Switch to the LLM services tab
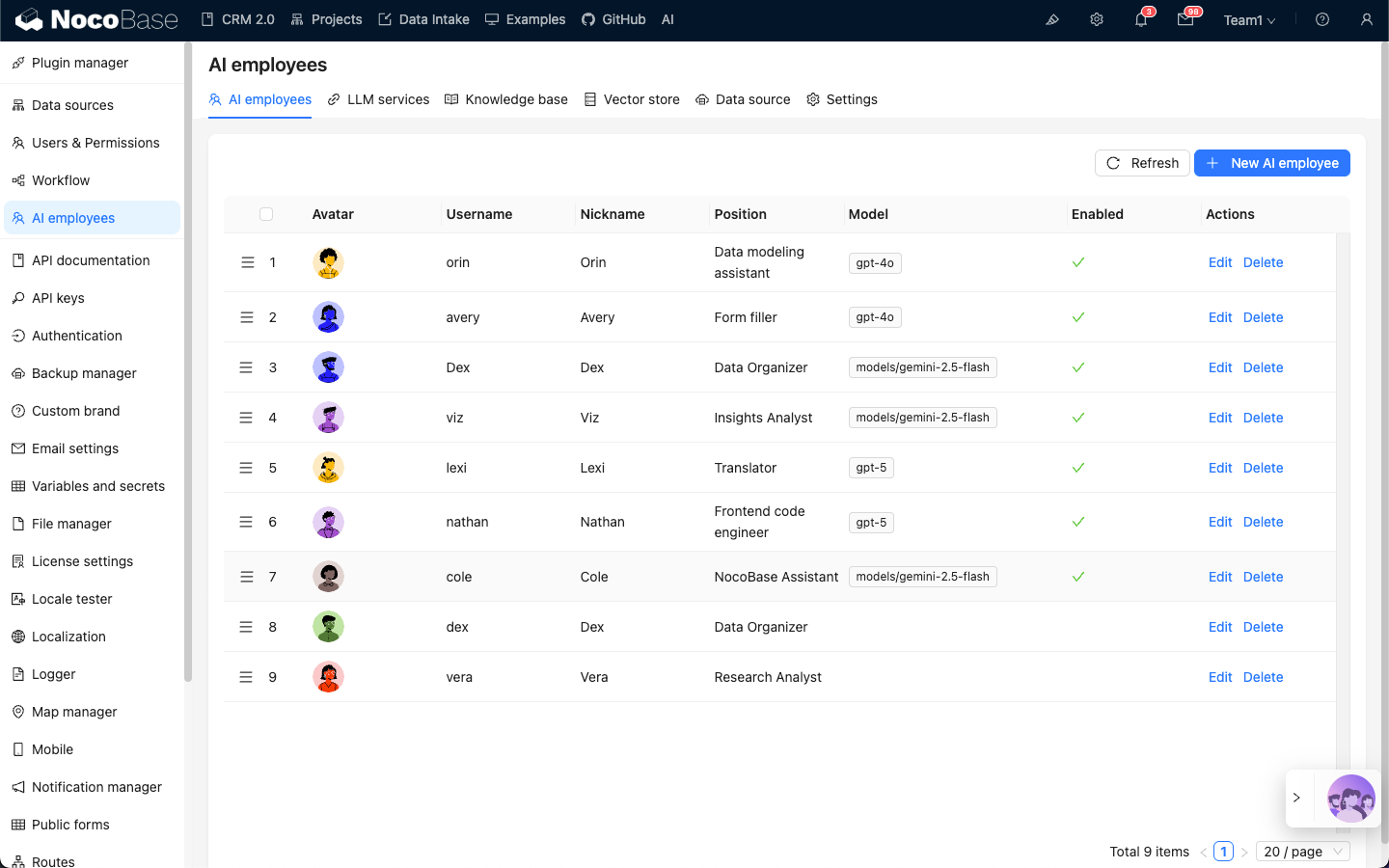Image resolution: width=1389 pixels, height=868 pixels. pos(378,99)
